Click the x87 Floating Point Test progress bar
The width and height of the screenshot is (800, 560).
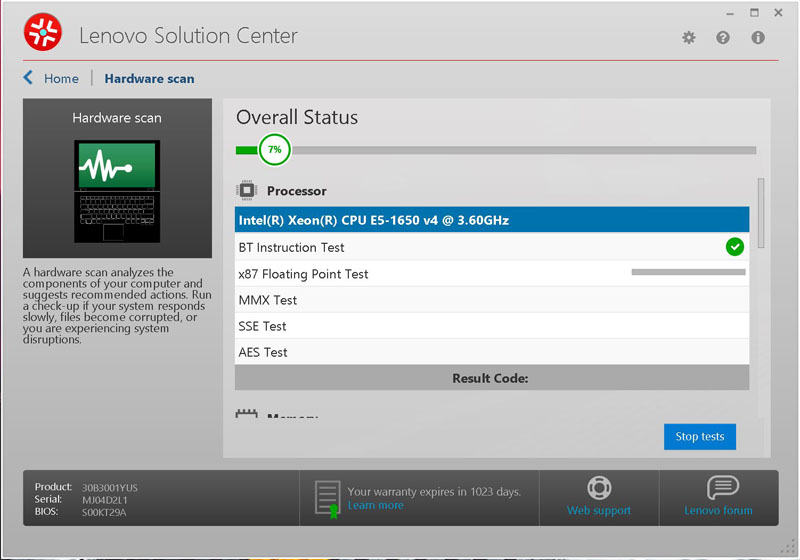click(x=688, y=272)
